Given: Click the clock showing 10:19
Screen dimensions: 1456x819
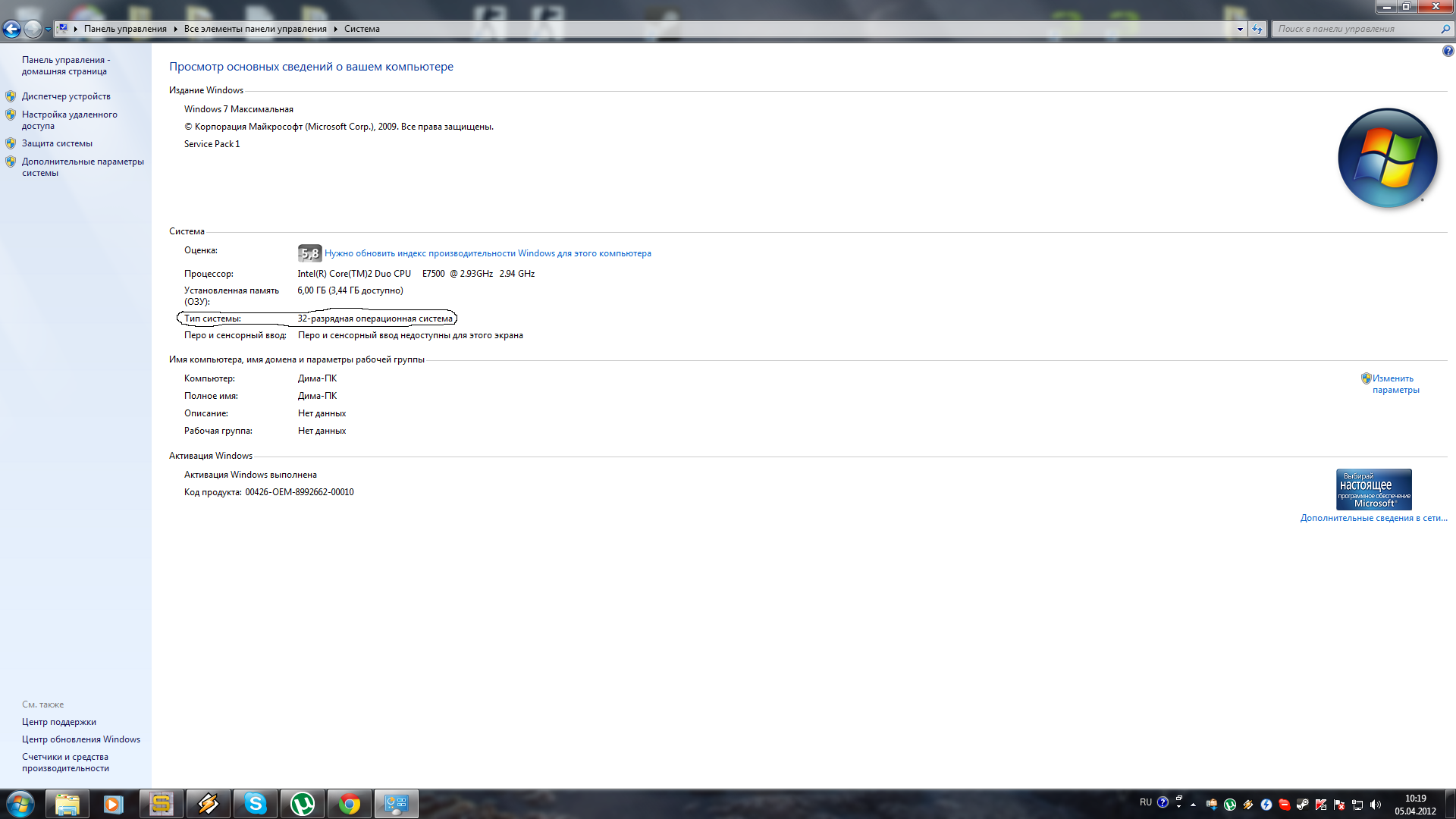Looking at the screenshot, I should tap(1416, 799).
